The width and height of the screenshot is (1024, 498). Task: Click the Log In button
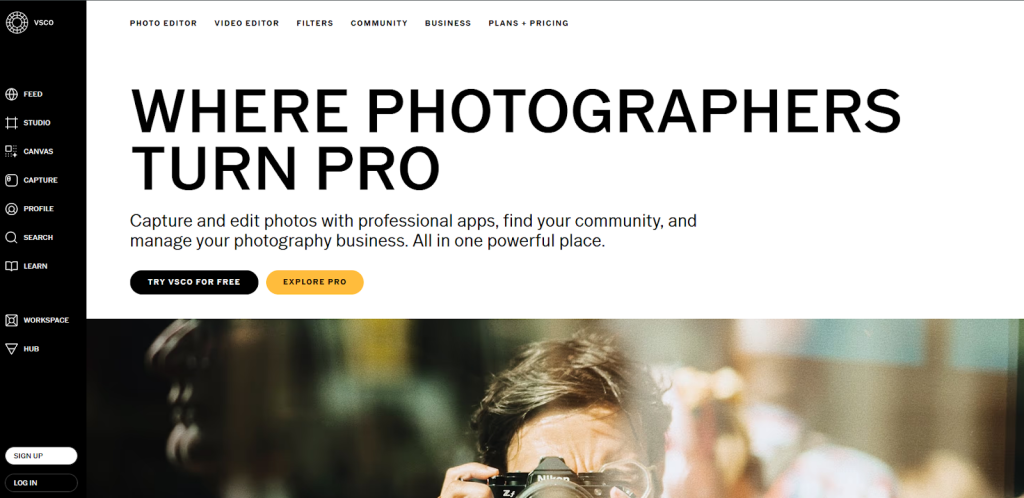[41, 483]
